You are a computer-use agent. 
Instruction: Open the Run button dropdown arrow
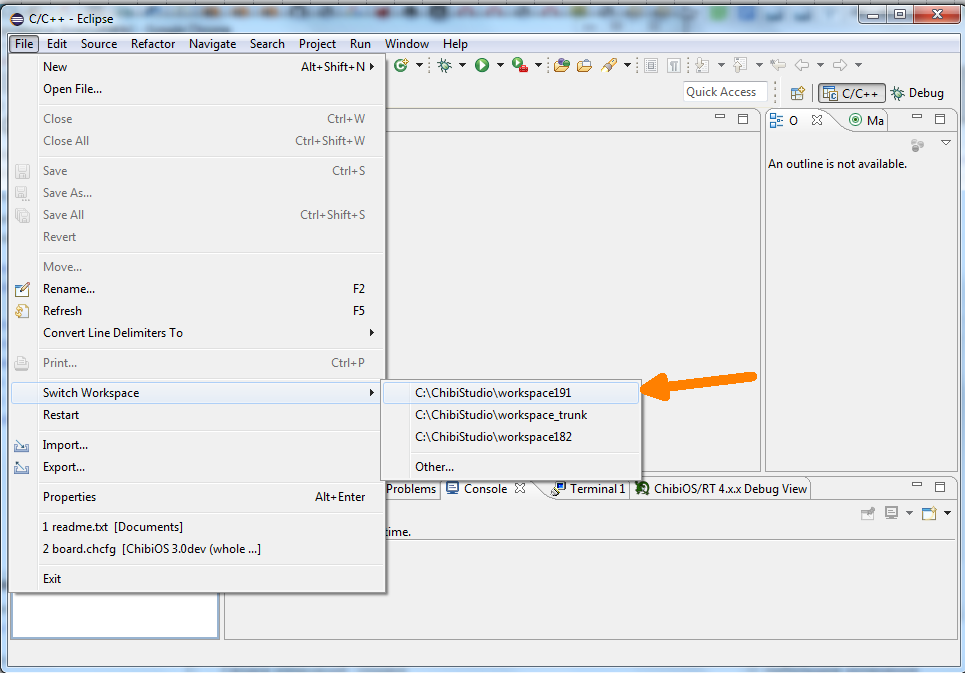tap(499, 66)
